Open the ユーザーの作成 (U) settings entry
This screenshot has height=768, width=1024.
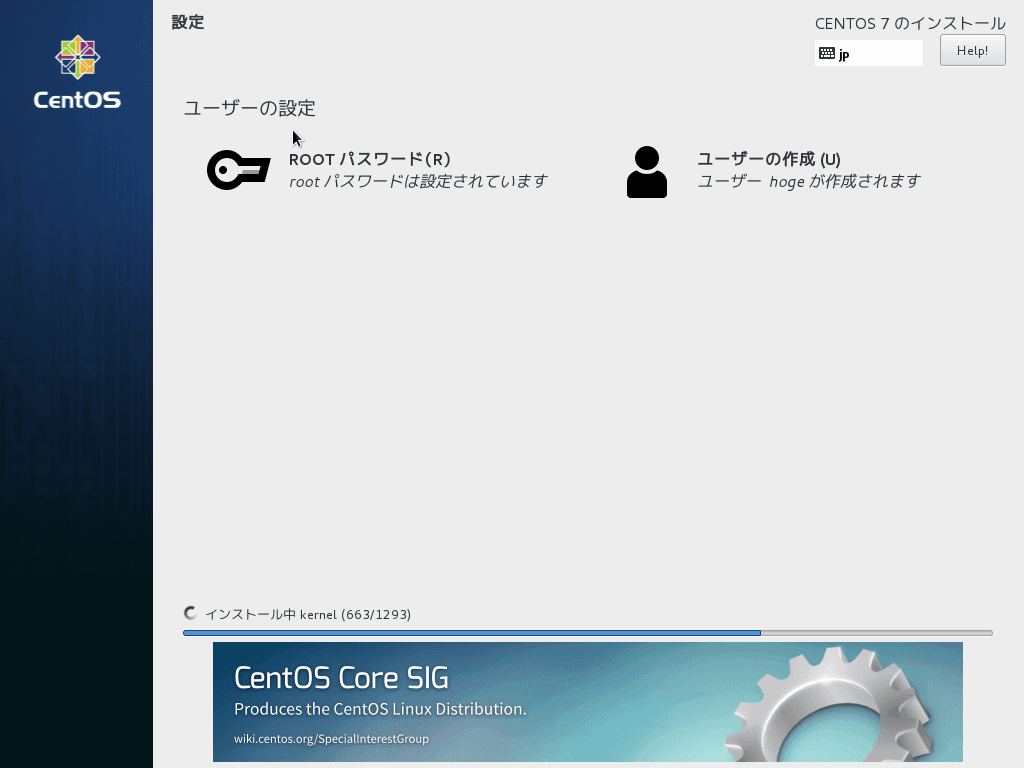coord(768,159)
